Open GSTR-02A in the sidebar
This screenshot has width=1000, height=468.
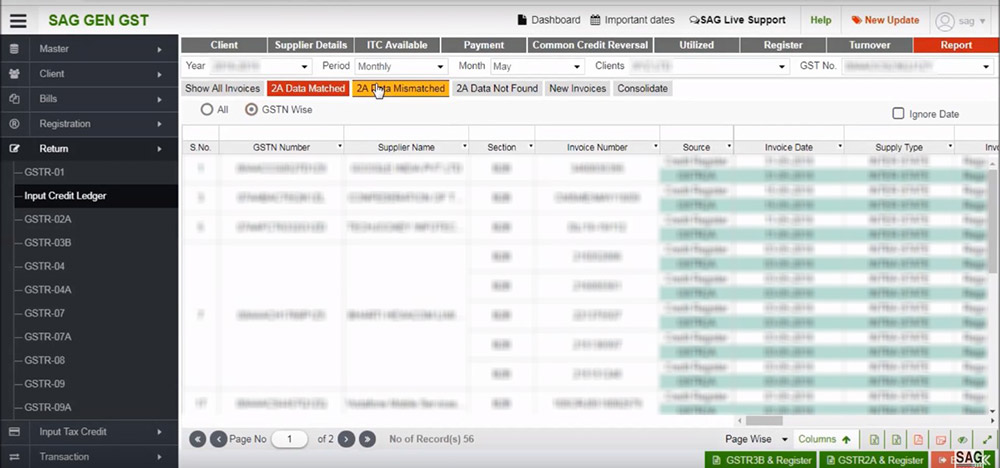[x=48, y=219]
